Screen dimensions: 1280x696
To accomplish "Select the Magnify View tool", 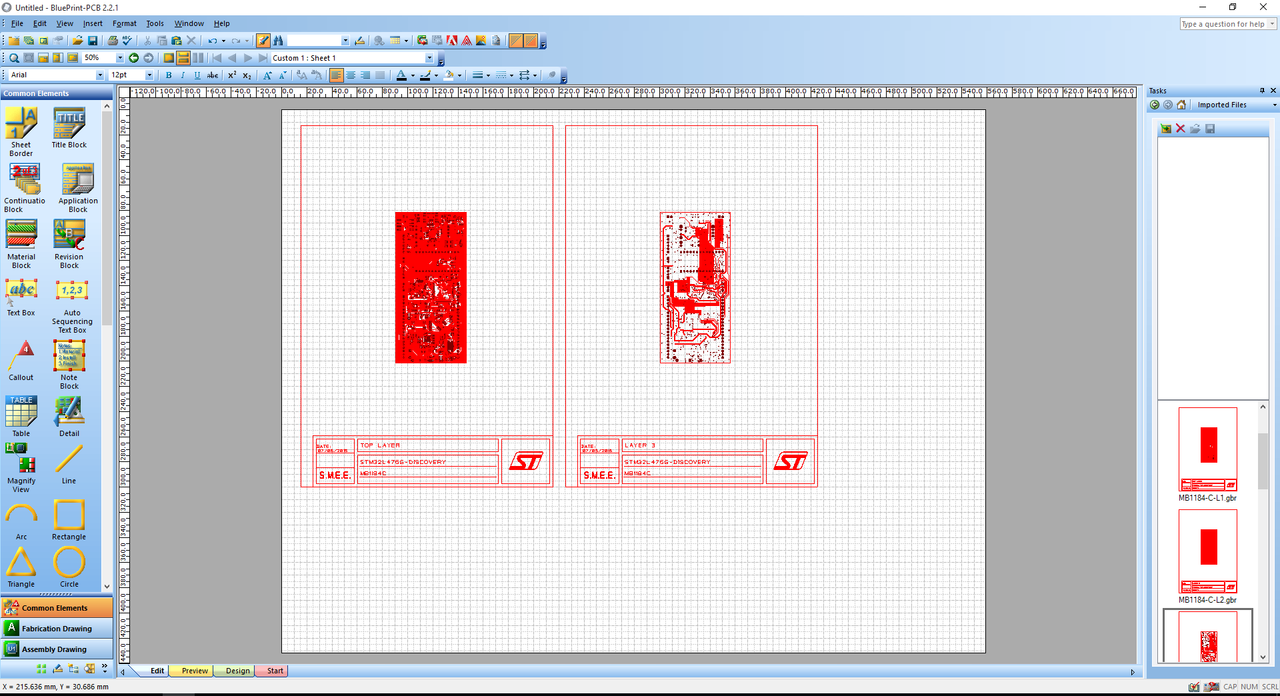I will click(x=21, y=468).
